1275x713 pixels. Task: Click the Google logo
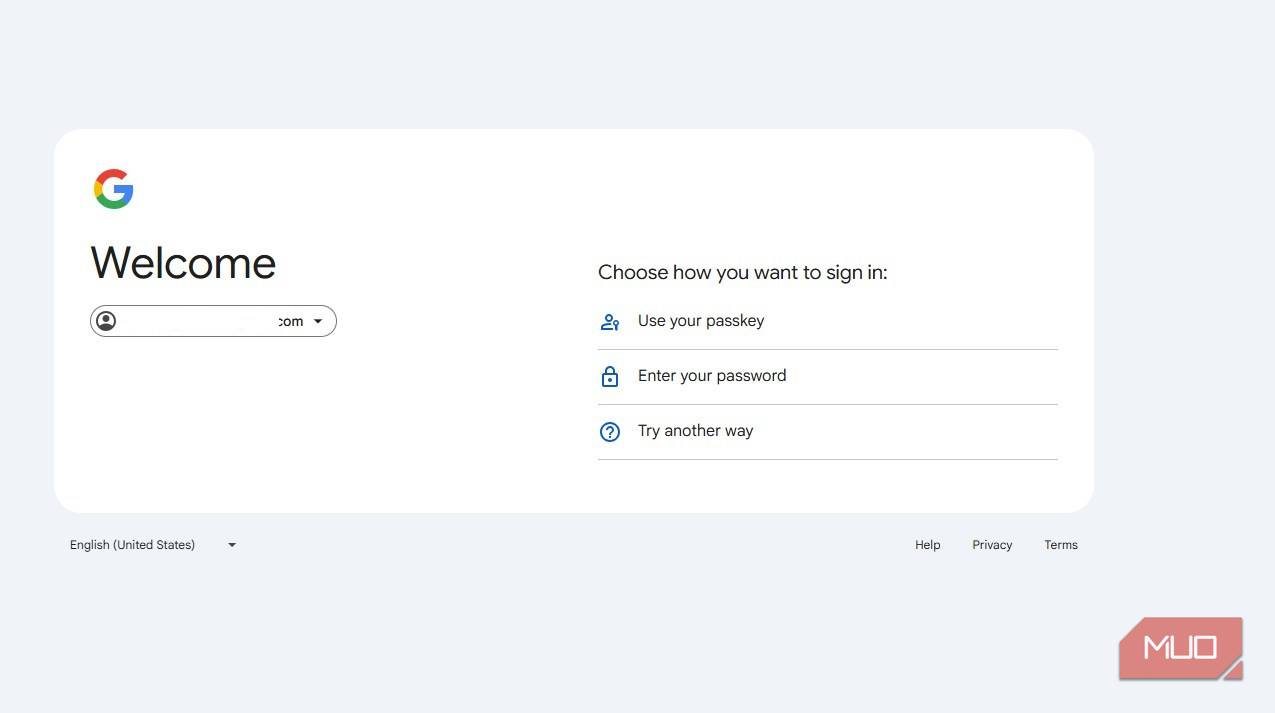tap(113, 187)
